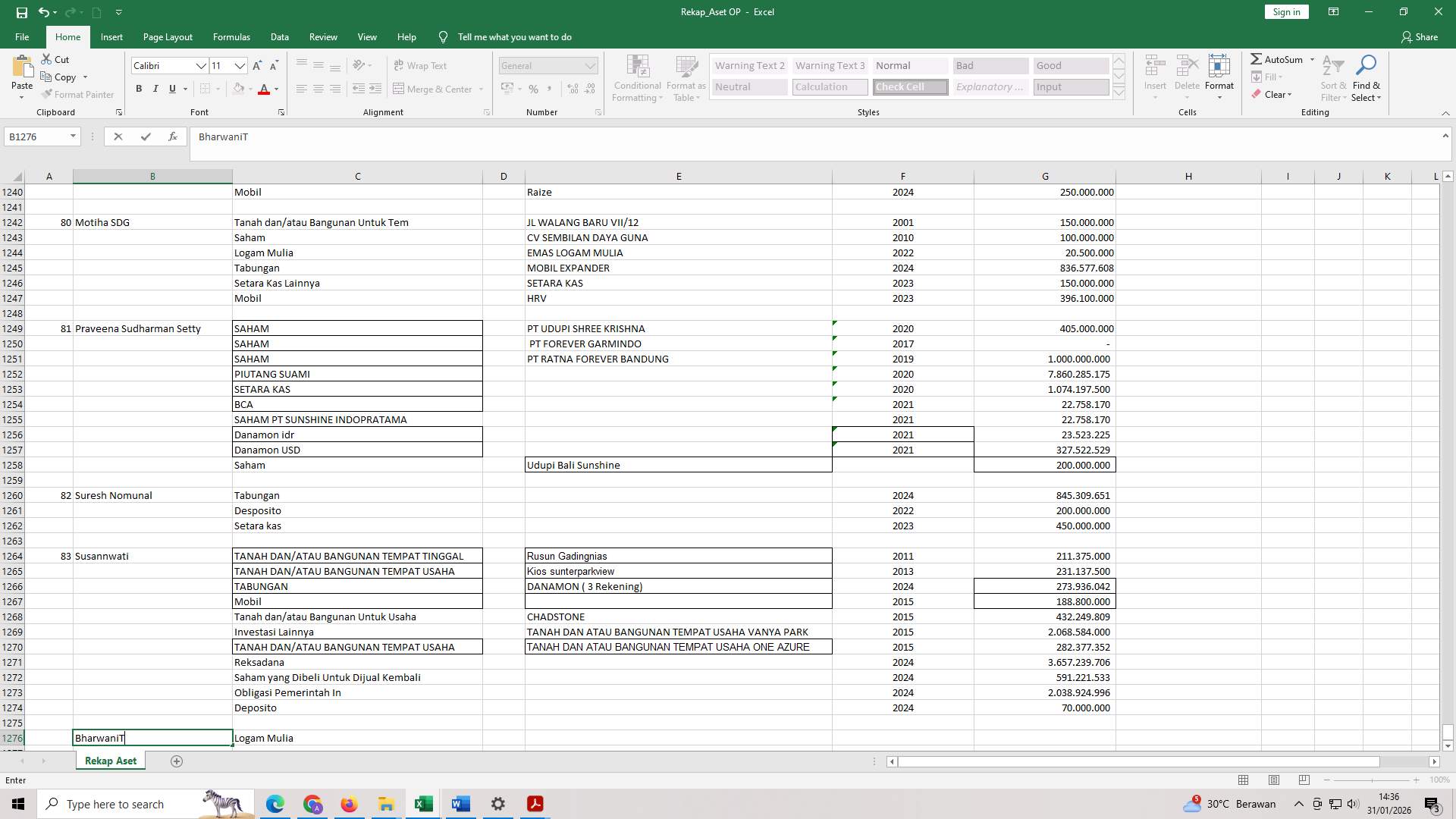Toggle bold formatting
Screen dimensions: 1456x819
(x=139, y=89)
